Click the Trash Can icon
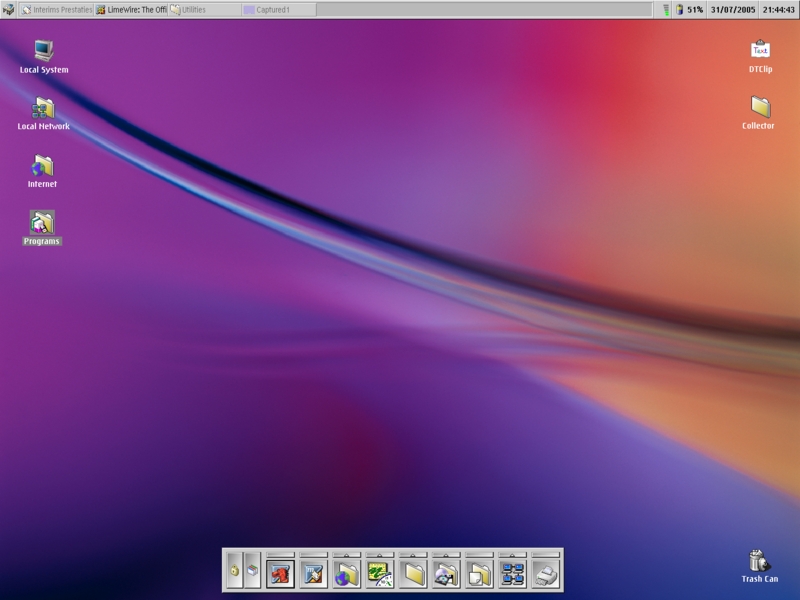 tap(759, 561)
